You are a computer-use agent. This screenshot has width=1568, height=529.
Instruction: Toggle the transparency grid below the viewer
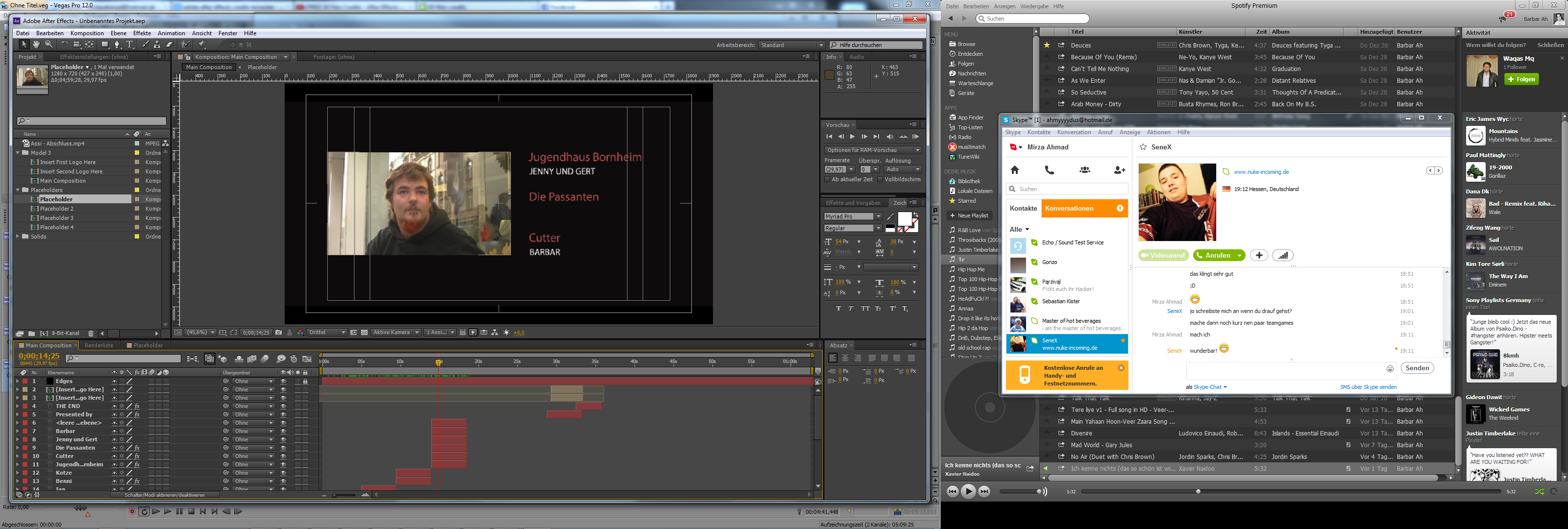tap(365, 333)
